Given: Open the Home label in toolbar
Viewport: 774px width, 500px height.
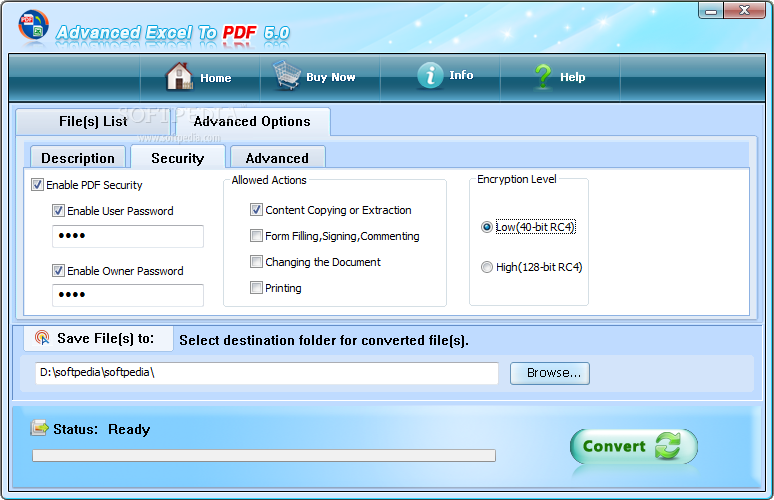Looking at the screenshot, I should 216,78.
